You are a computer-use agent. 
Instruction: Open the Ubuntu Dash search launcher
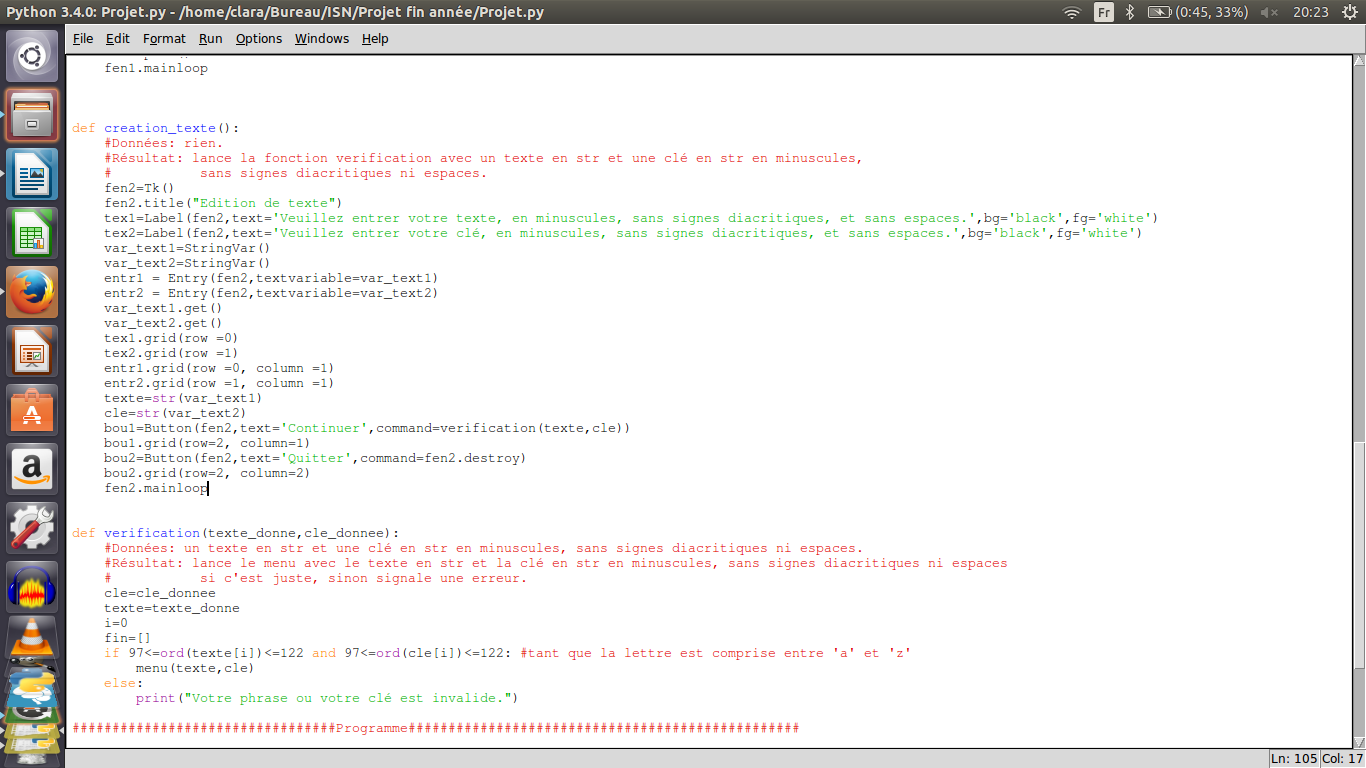pos(32,56)
